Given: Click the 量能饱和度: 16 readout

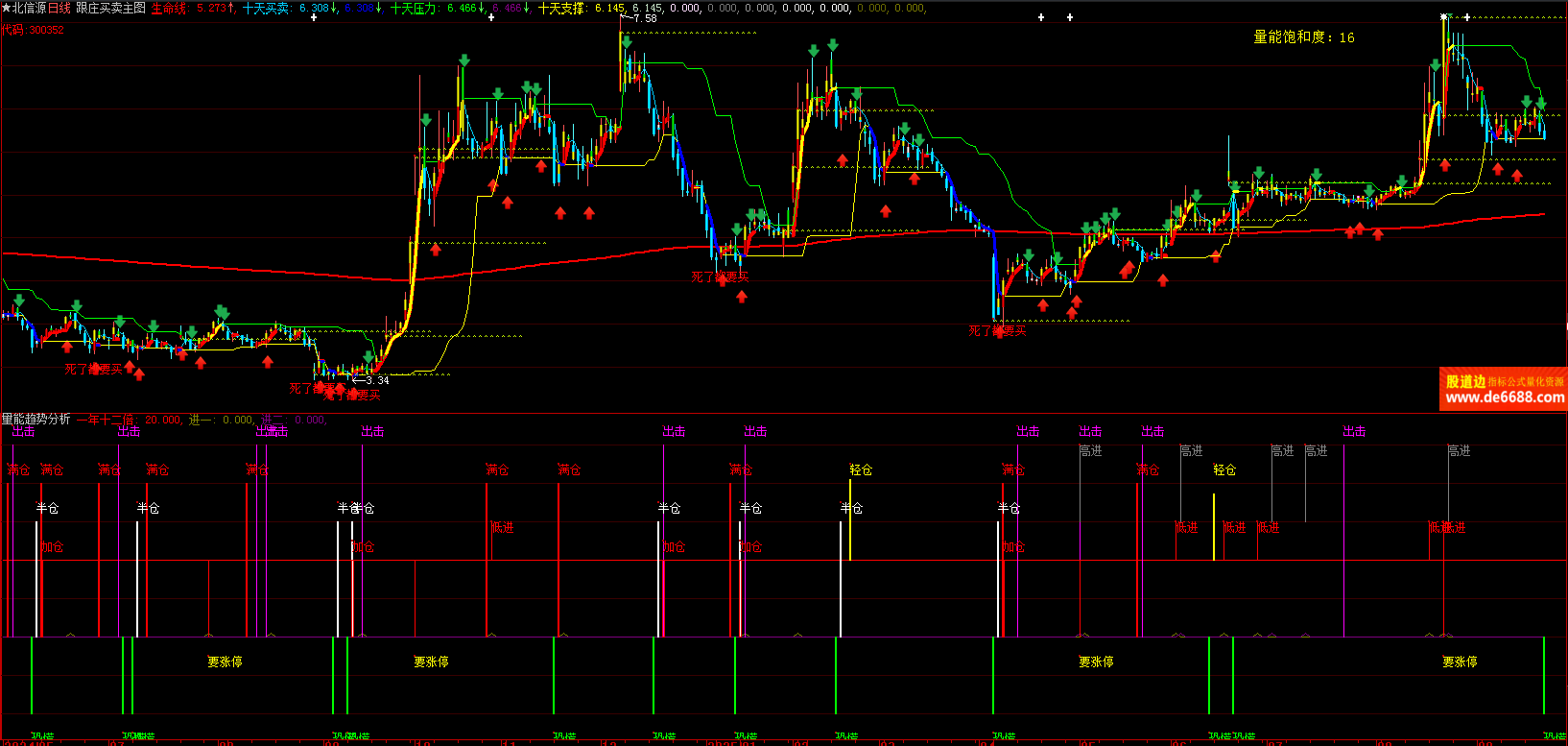Looking at the screenshot, I should (x=1303, y=37).
